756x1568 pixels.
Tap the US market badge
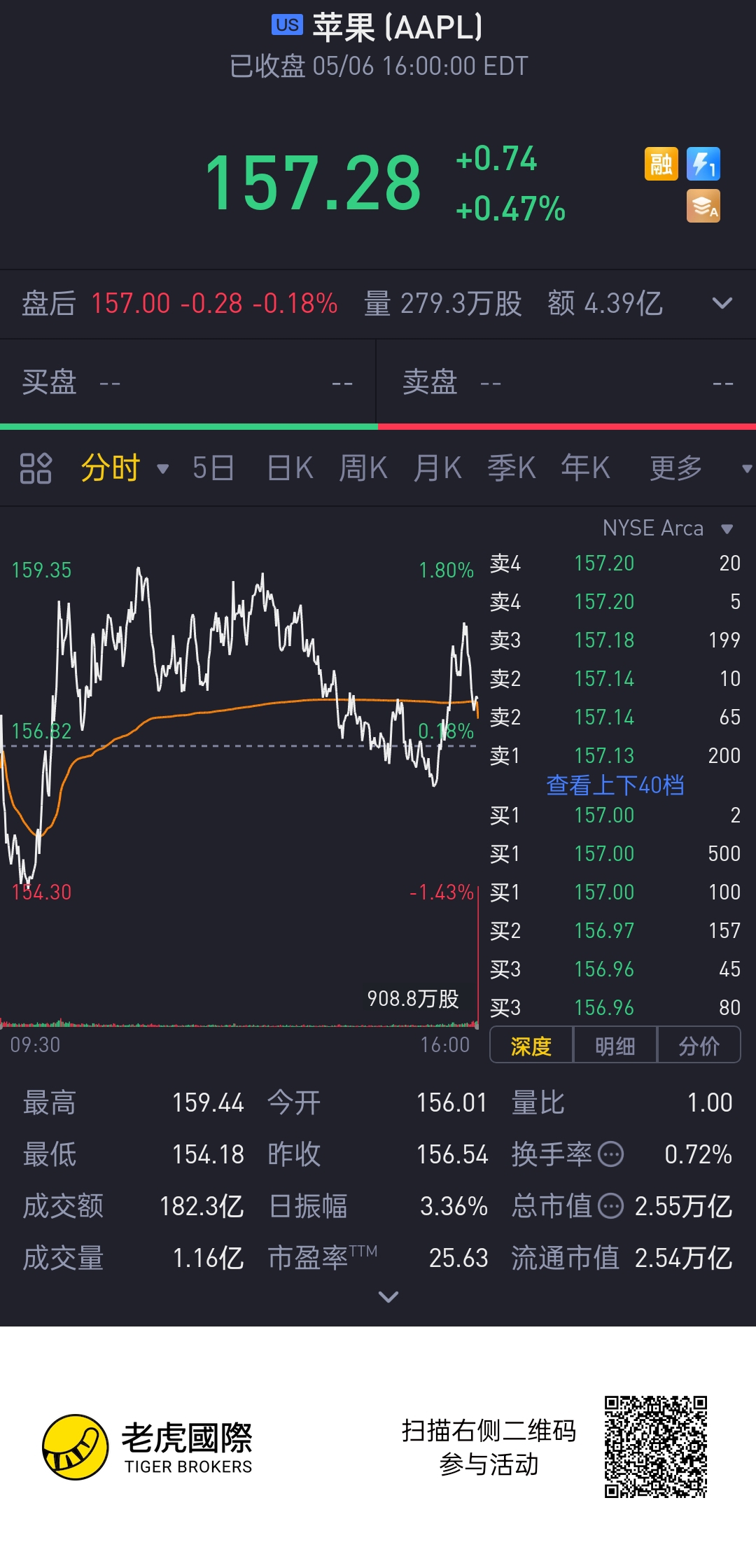pyautogui.click(x=287, y=25)
